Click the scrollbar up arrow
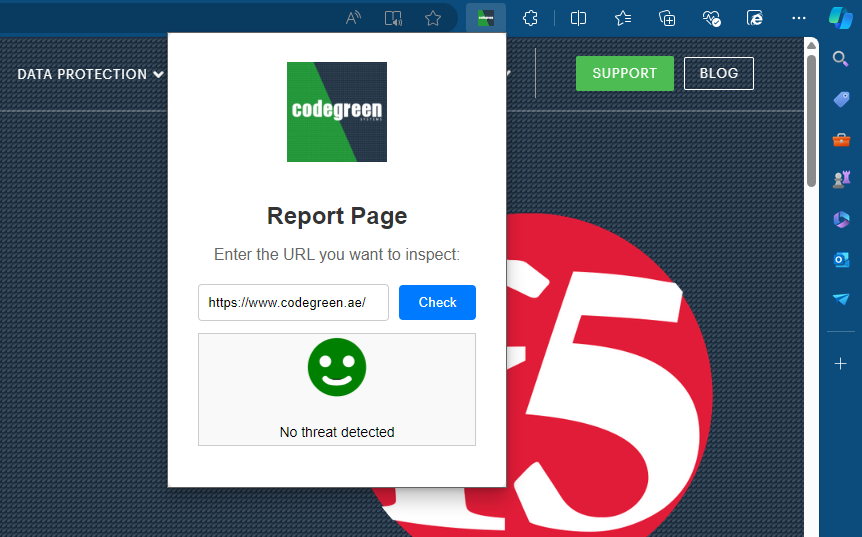This screenshot has width=862, height=537. (x=811, y=46)
